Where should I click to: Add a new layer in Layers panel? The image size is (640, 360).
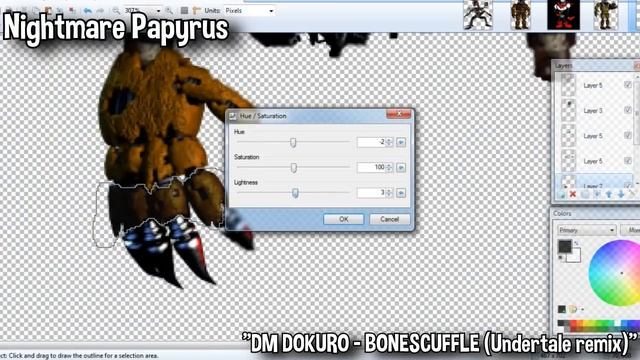(x=561, y=195)
